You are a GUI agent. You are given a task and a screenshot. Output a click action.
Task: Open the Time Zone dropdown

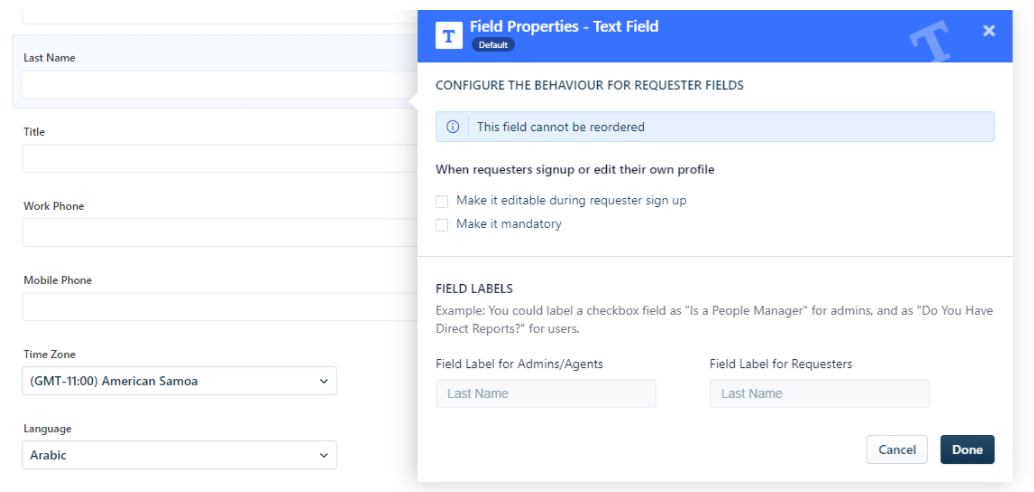pos(179,381)
